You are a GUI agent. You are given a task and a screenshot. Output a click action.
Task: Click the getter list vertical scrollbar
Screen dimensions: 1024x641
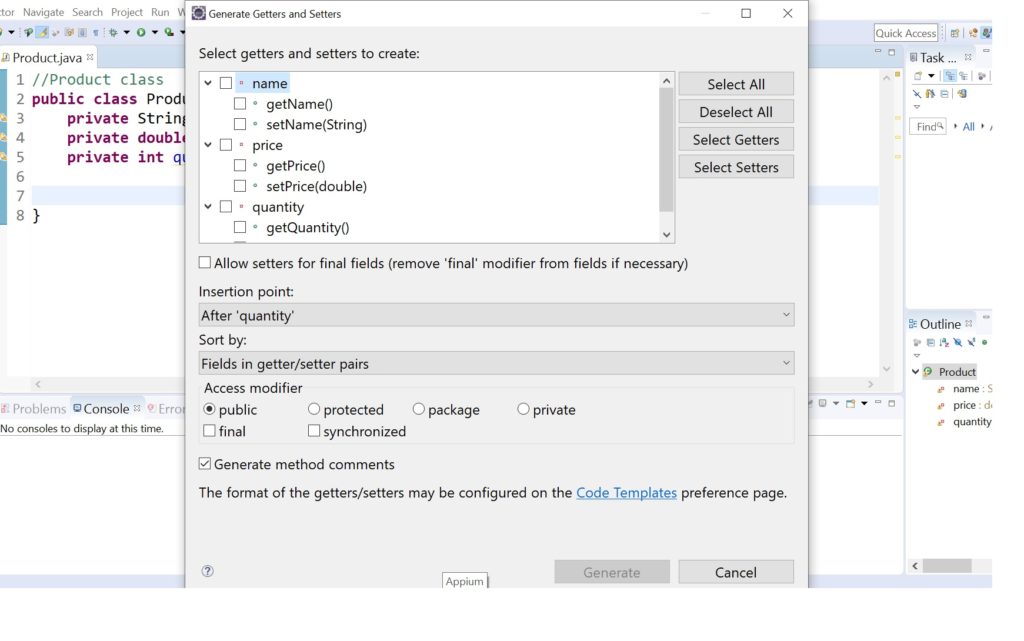pyautogui.click(x=666, y=158)
